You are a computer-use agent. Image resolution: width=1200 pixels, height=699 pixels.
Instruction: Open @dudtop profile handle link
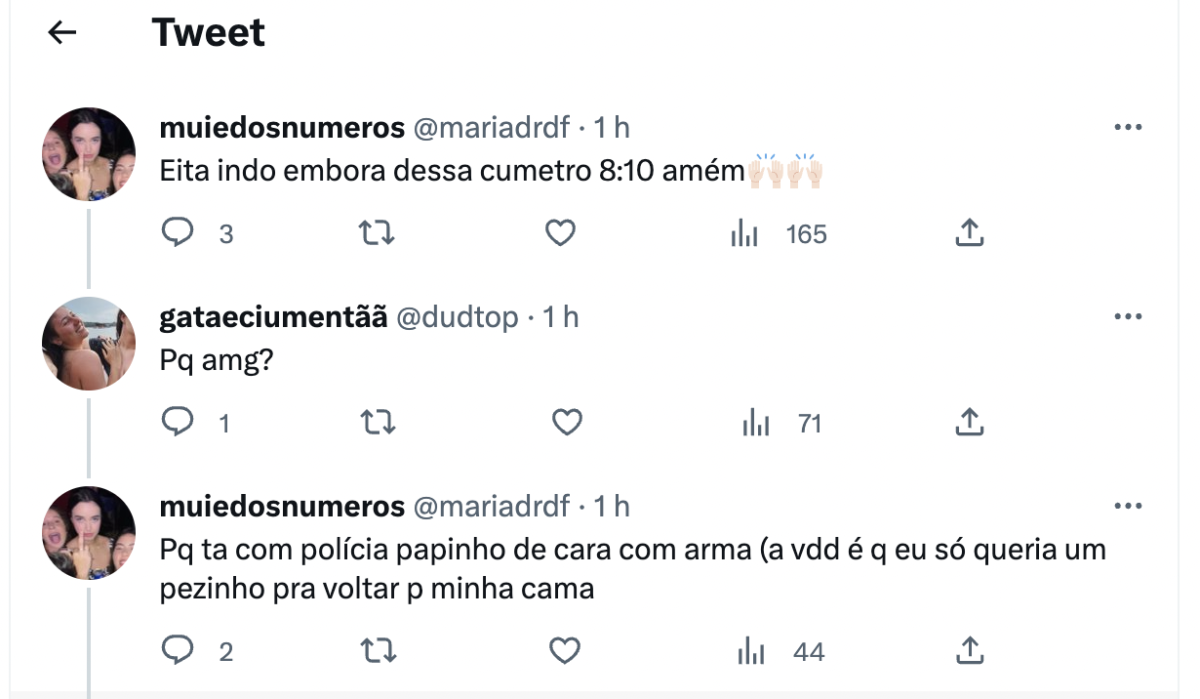458,318
